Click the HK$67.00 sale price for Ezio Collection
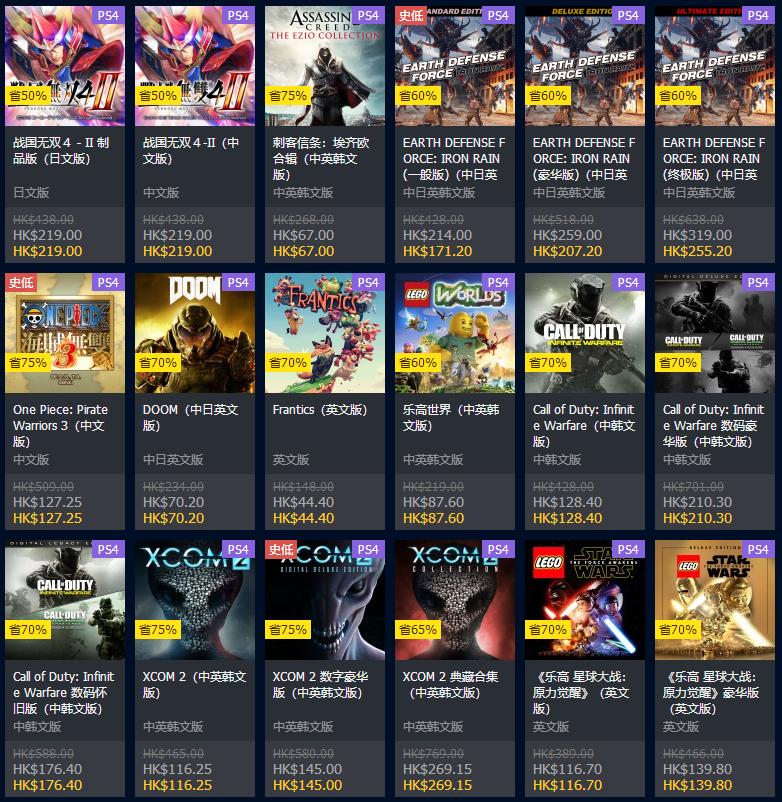782x802 pixels. pos(303,251)
